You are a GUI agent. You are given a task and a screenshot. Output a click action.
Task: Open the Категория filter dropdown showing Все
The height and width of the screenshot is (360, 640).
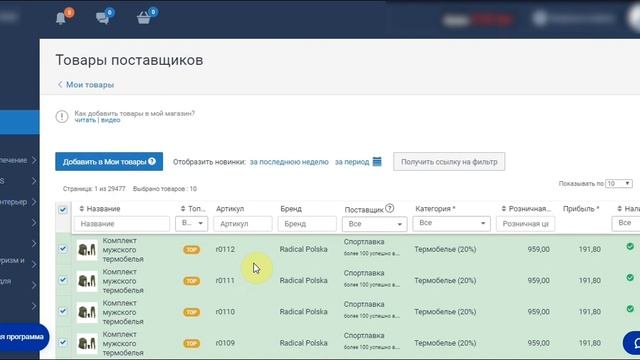click(x=451, y=223)
